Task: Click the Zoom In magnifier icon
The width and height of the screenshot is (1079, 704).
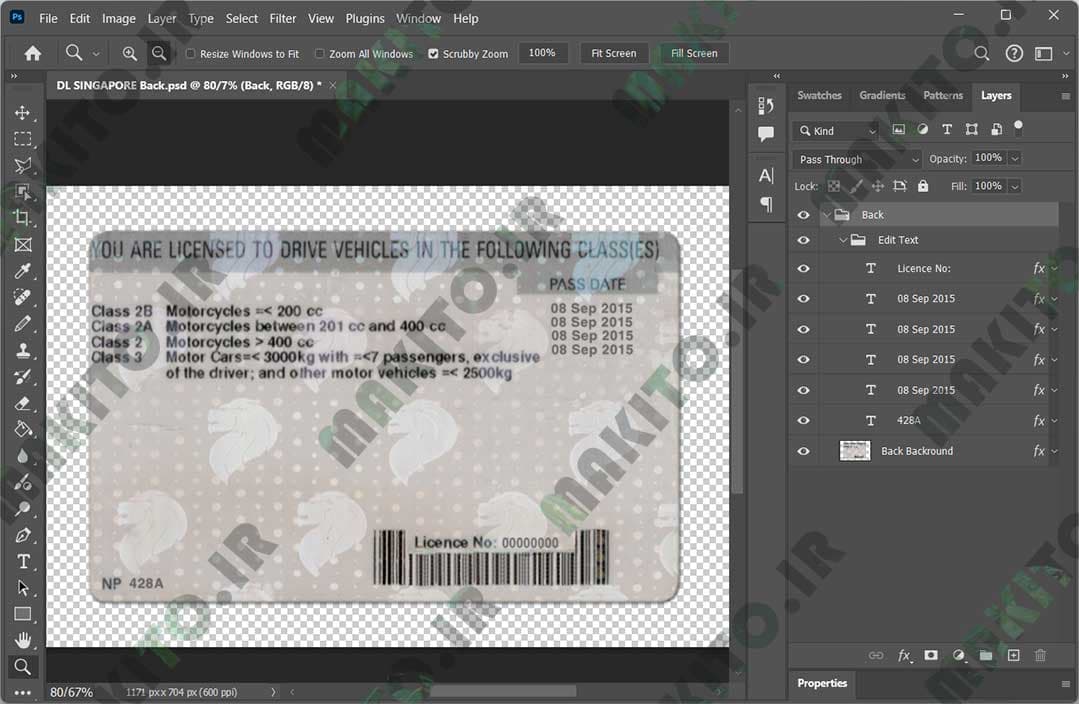Action: [129, 54]
